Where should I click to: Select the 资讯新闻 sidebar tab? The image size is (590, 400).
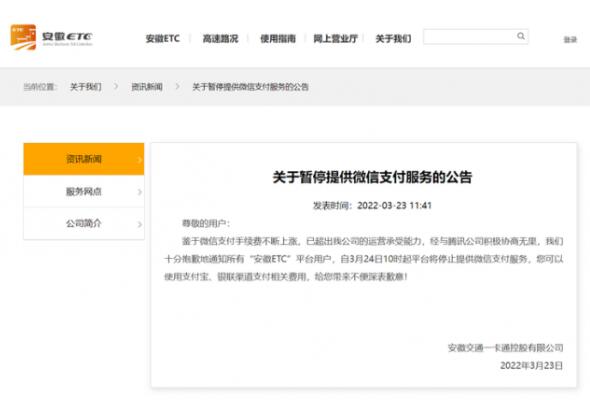(84, 159)
